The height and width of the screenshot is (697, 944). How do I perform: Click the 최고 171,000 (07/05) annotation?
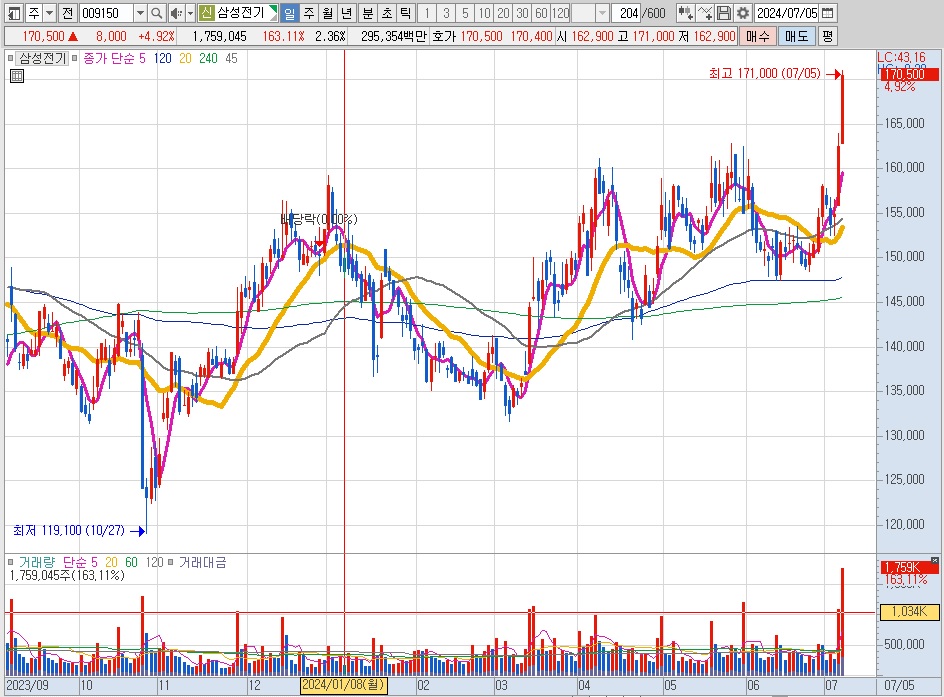tap(765, 73)
